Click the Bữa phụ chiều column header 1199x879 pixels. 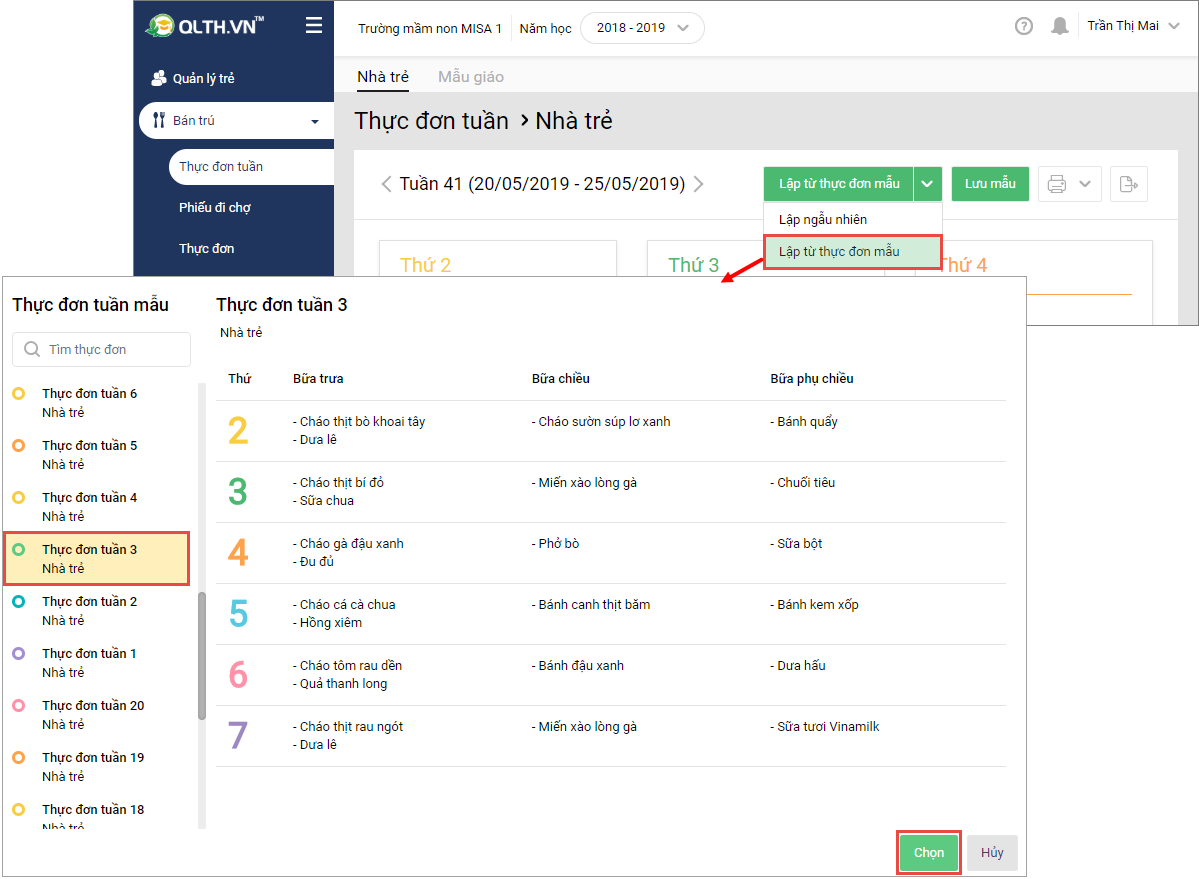point(812,379)
